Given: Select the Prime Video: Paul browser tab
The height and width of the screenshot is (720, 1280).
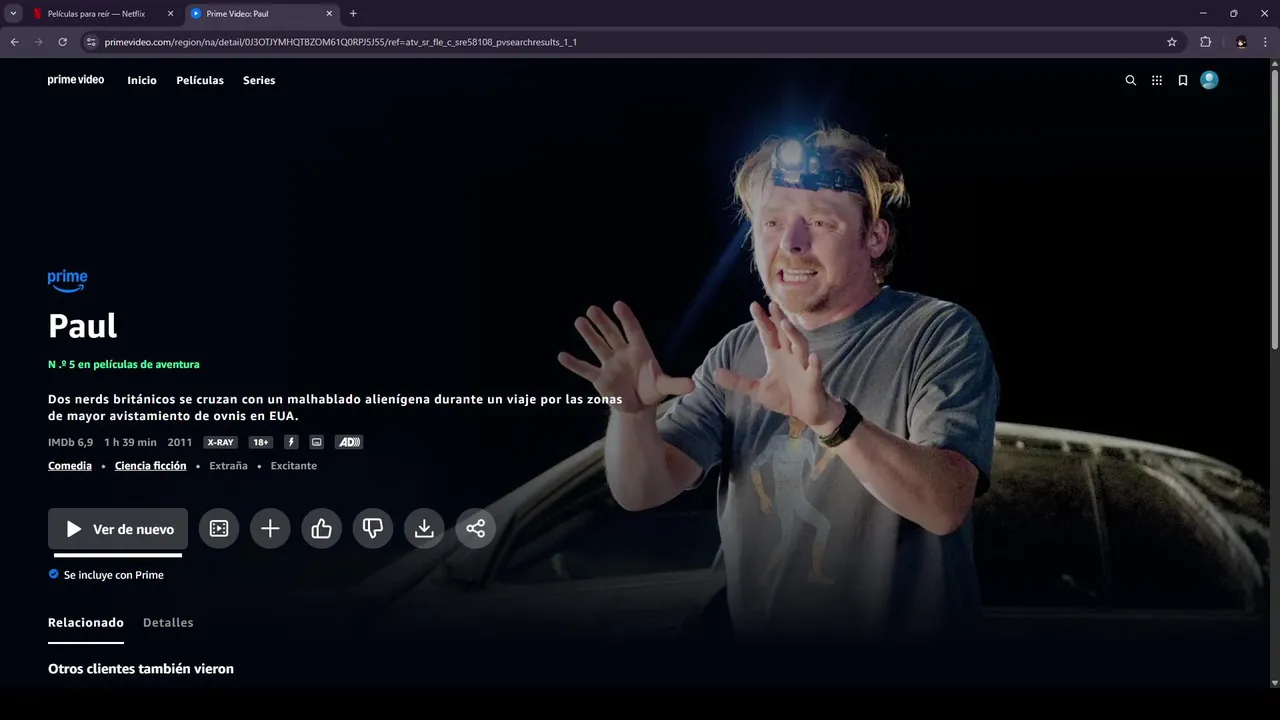Looking at the screenshot, I should tap(262, 14).
